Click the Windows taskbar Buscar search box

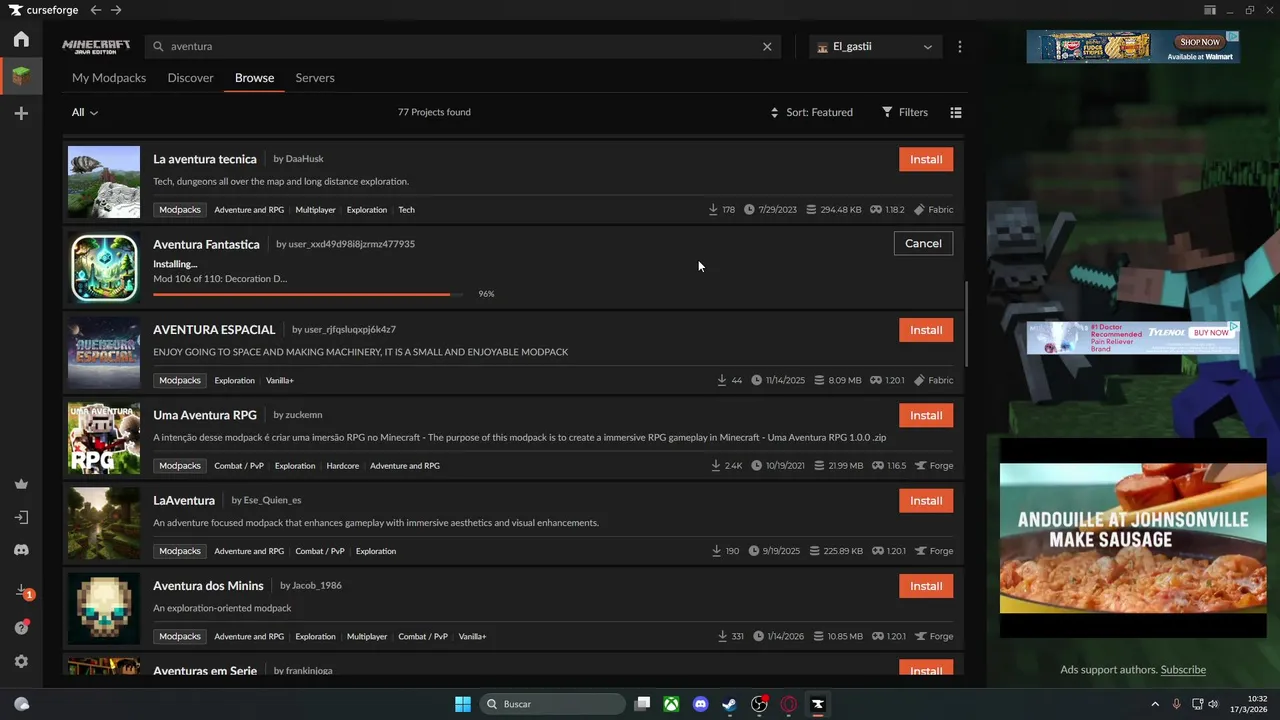(553, 704)
